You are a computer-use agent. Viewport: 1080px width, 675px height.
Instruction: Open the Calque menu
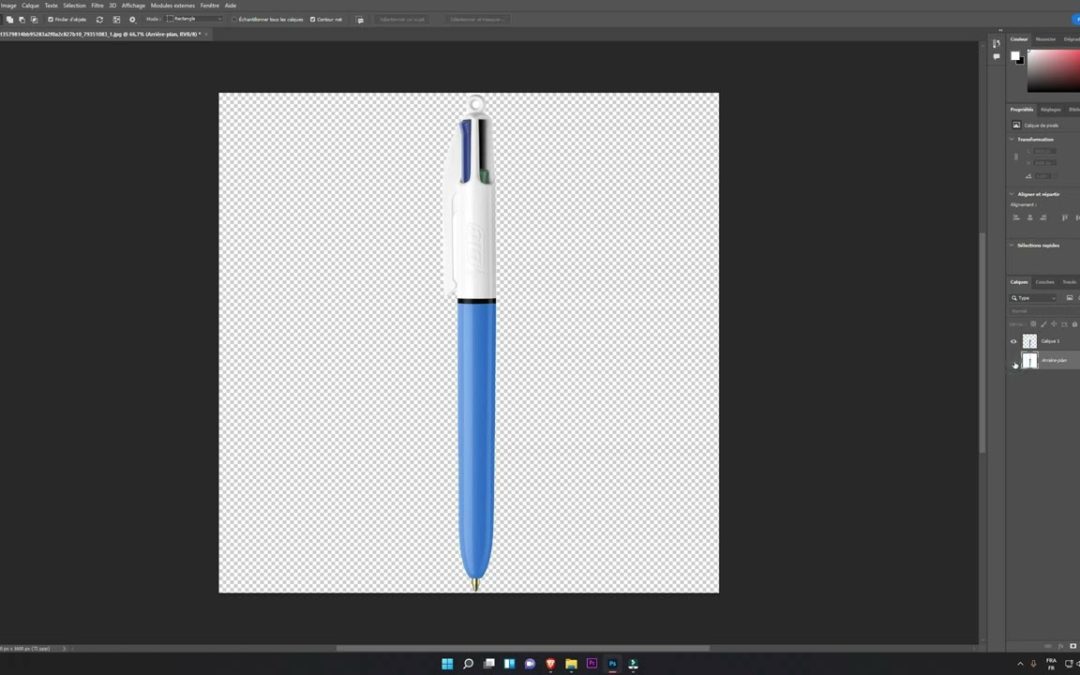[30, 6]
